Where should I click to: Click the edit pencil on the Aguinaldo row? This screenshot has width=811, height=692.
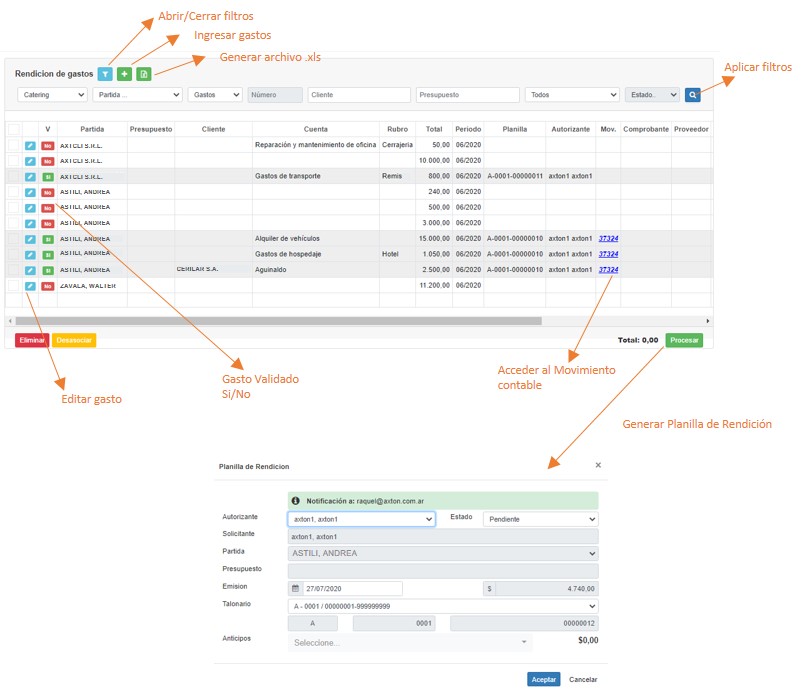30,270
